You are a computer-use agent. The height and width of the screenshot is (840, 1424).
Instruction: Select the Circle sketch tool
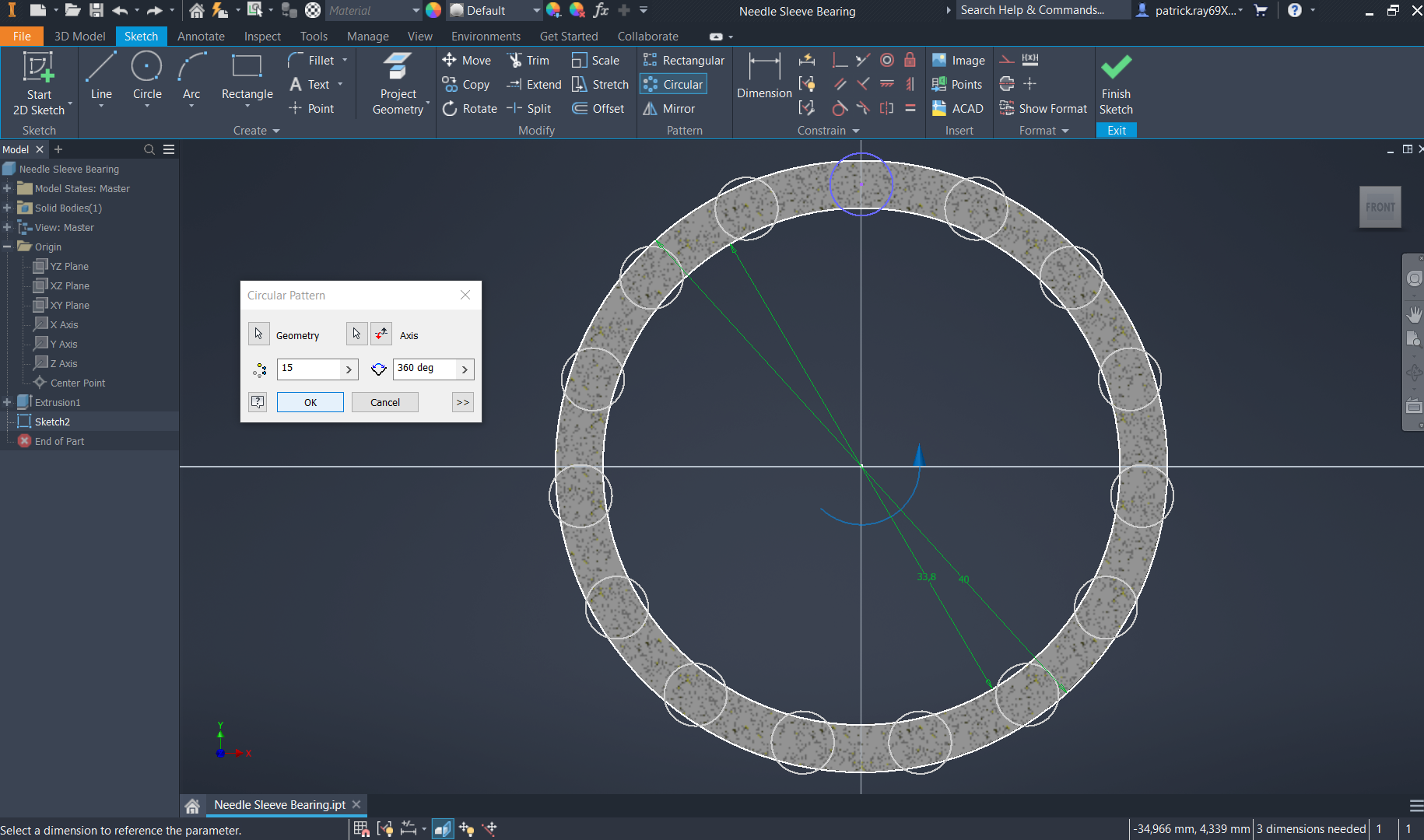pos(146,77)
